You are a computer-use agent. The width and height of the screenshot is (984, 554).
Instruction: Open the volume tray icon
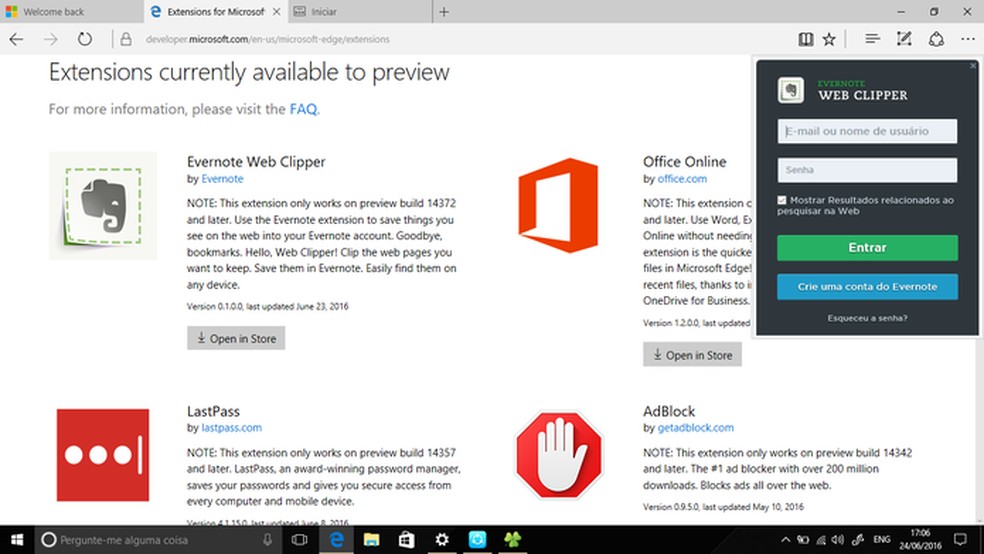(x=838, y=540)
